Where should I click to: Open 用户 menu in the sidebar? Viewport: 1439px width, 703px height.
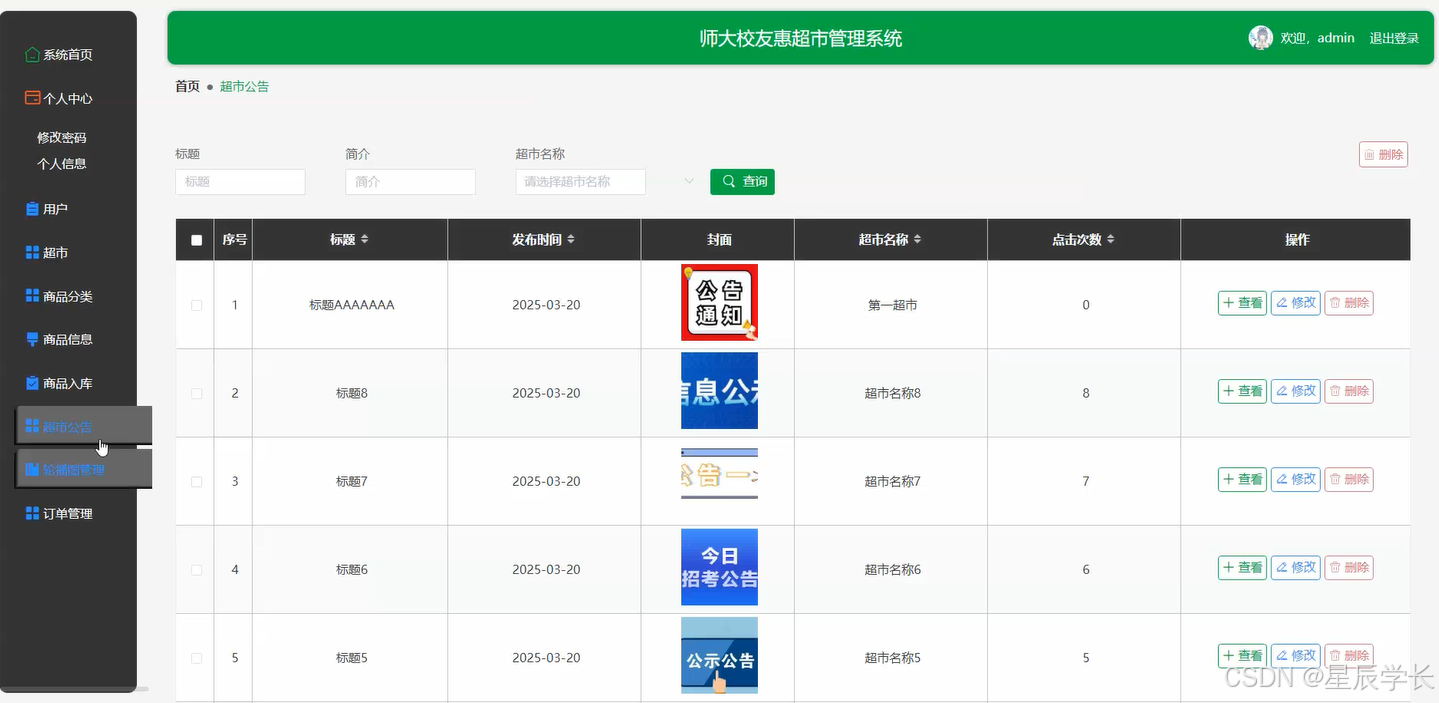[55, 209]
